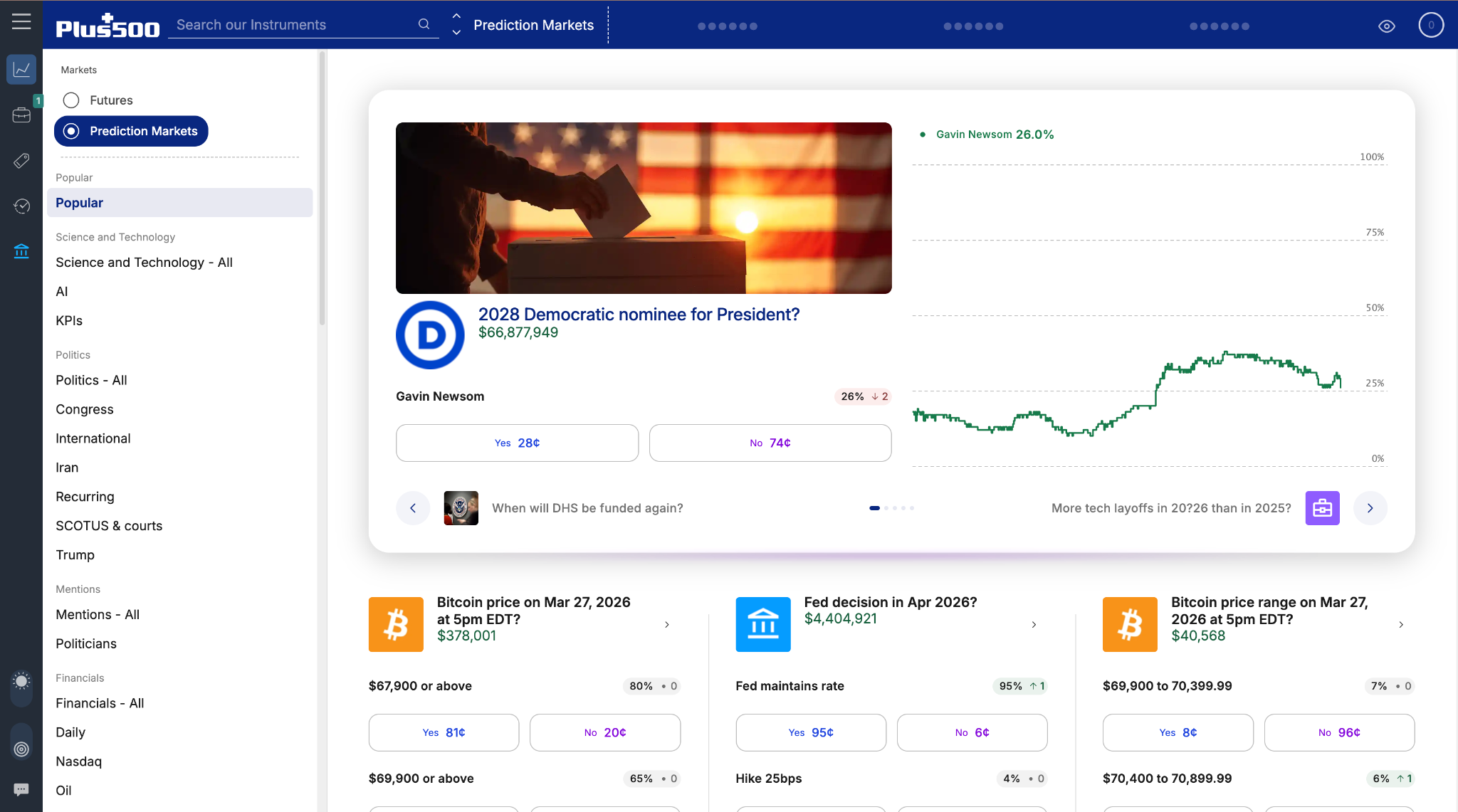Open the hamburger menu
Screen dimensions: 1458x812
[x=21, y=21]
